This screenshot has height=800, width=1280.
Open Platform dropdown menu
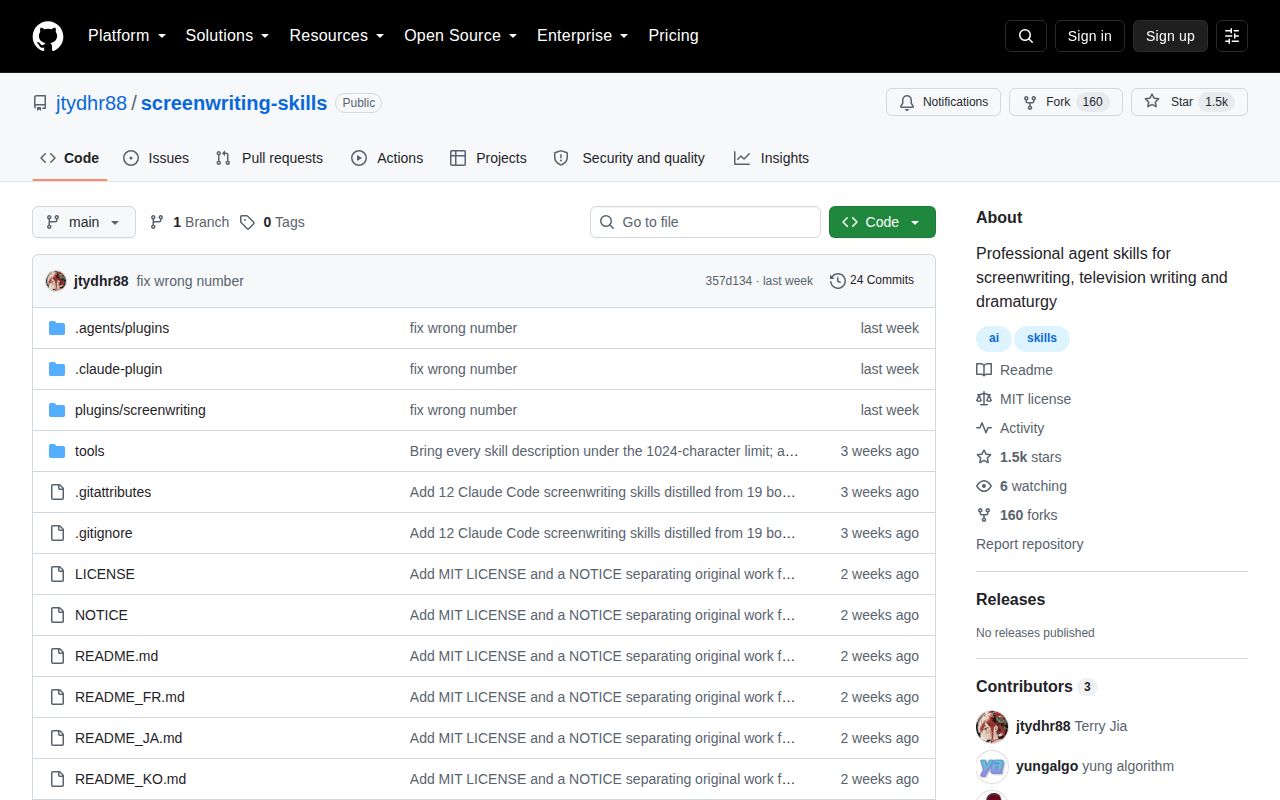coord(126,36)
